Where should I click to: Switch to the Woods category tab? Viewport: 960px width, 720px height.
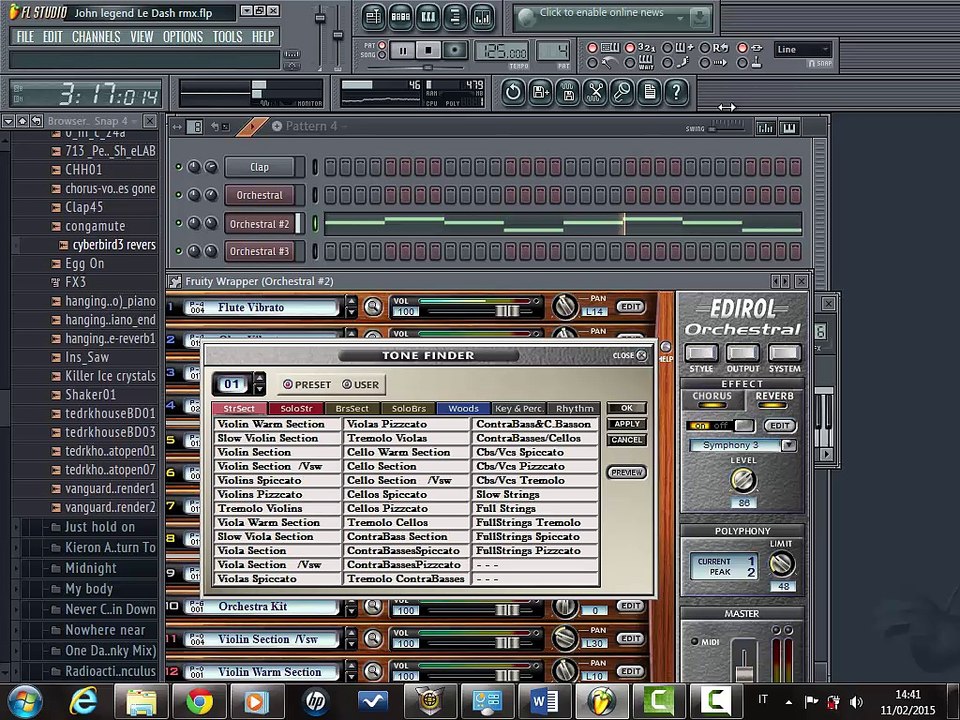(x=463, y=408)
